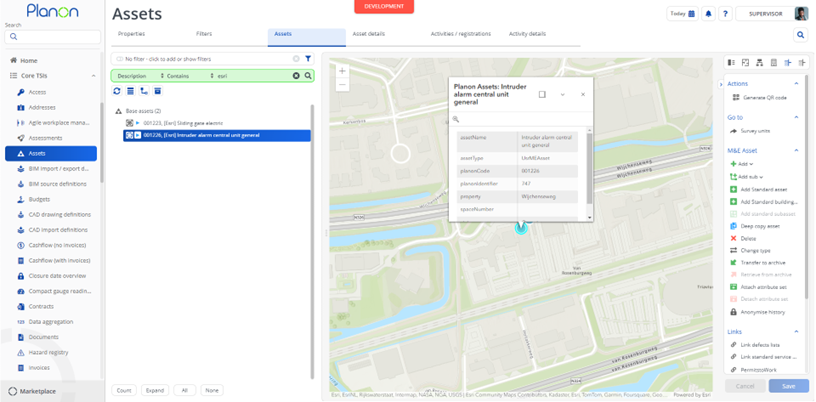Open the Add sub dropdown
The width and height of the screenshot is (816, 402).
point(746,177)
